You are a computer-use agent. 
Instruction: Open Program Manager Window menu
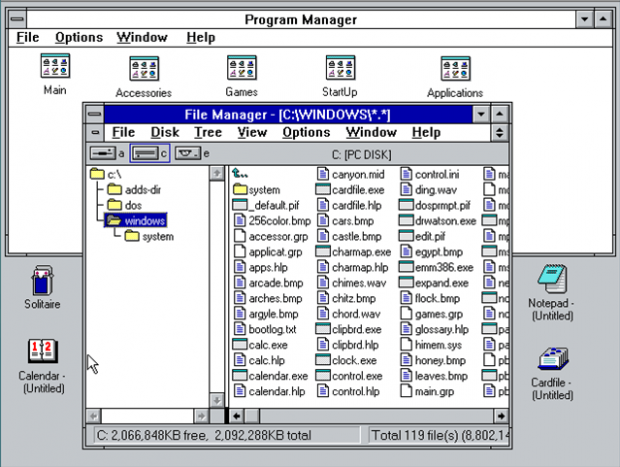click(x=142, y=38)
